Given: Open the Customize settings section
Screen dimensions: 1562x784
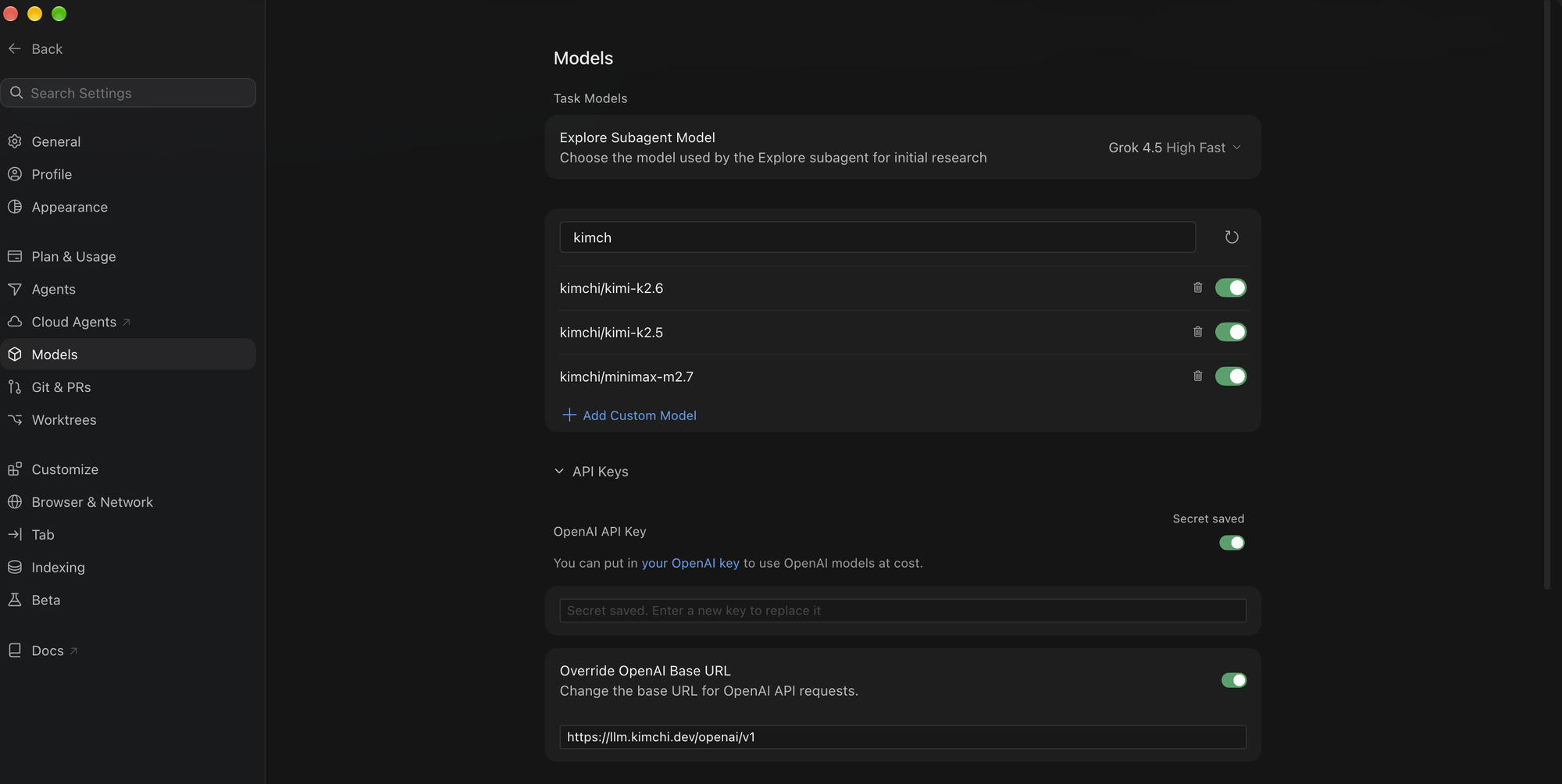Looking at the screenshot, I should (128, 469).
